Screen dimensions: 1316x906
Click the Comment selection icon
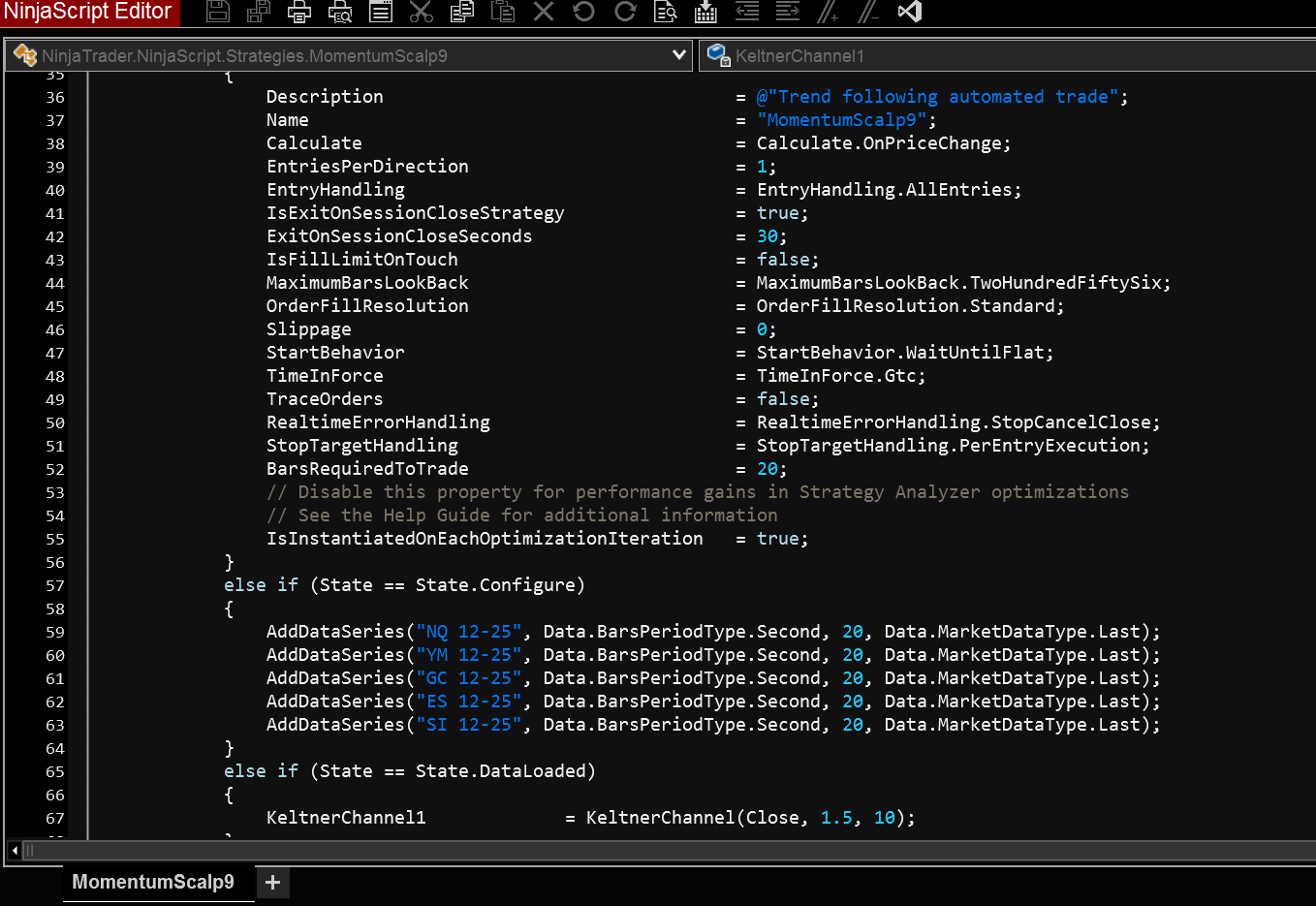[x=828, y=12]
